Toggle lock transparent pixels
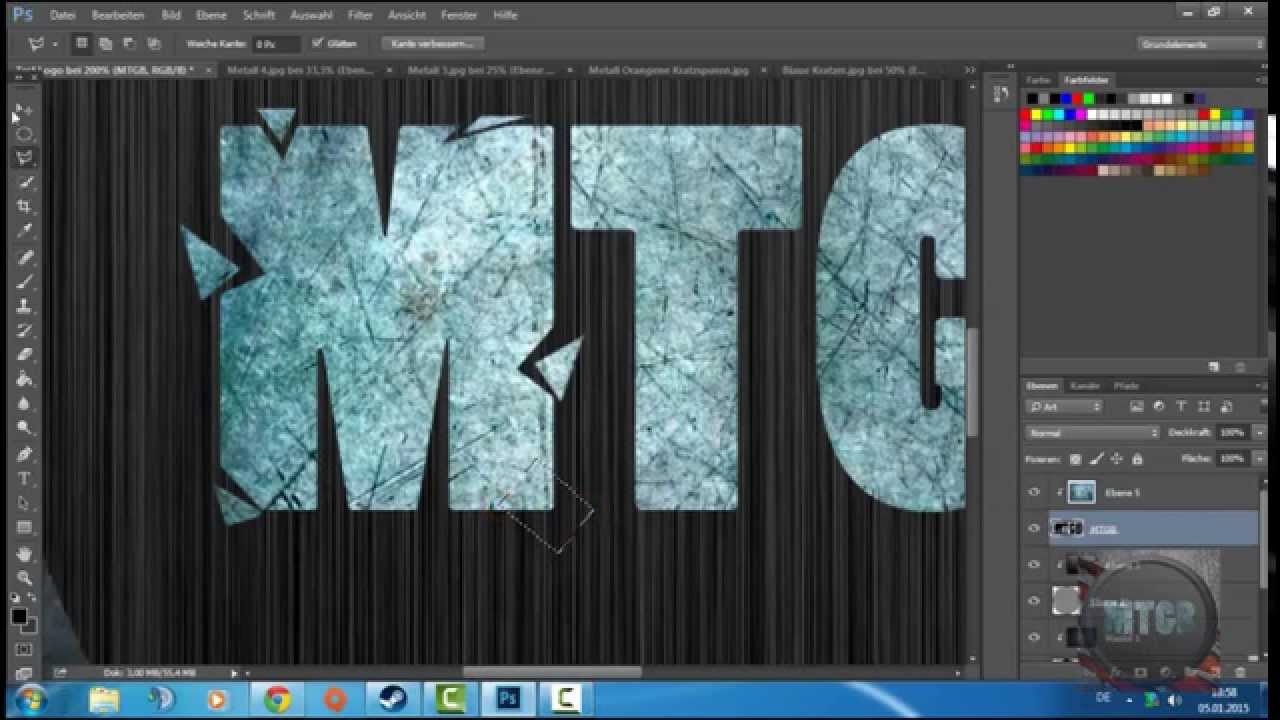1280x720 pixels. (1075, 459)
